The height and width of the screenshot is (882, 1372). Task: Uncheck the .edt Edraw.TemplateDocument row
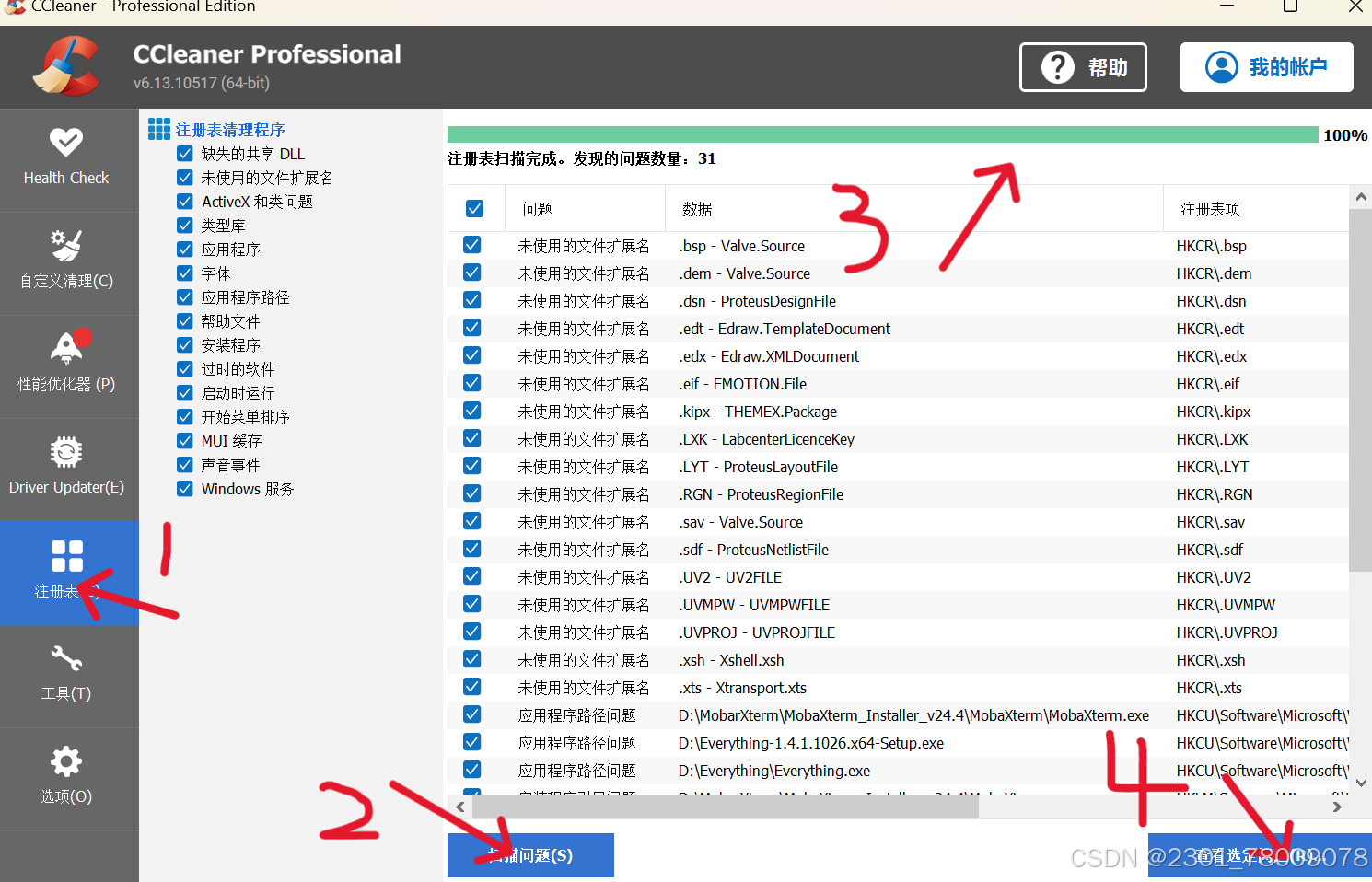coord(472,328)
